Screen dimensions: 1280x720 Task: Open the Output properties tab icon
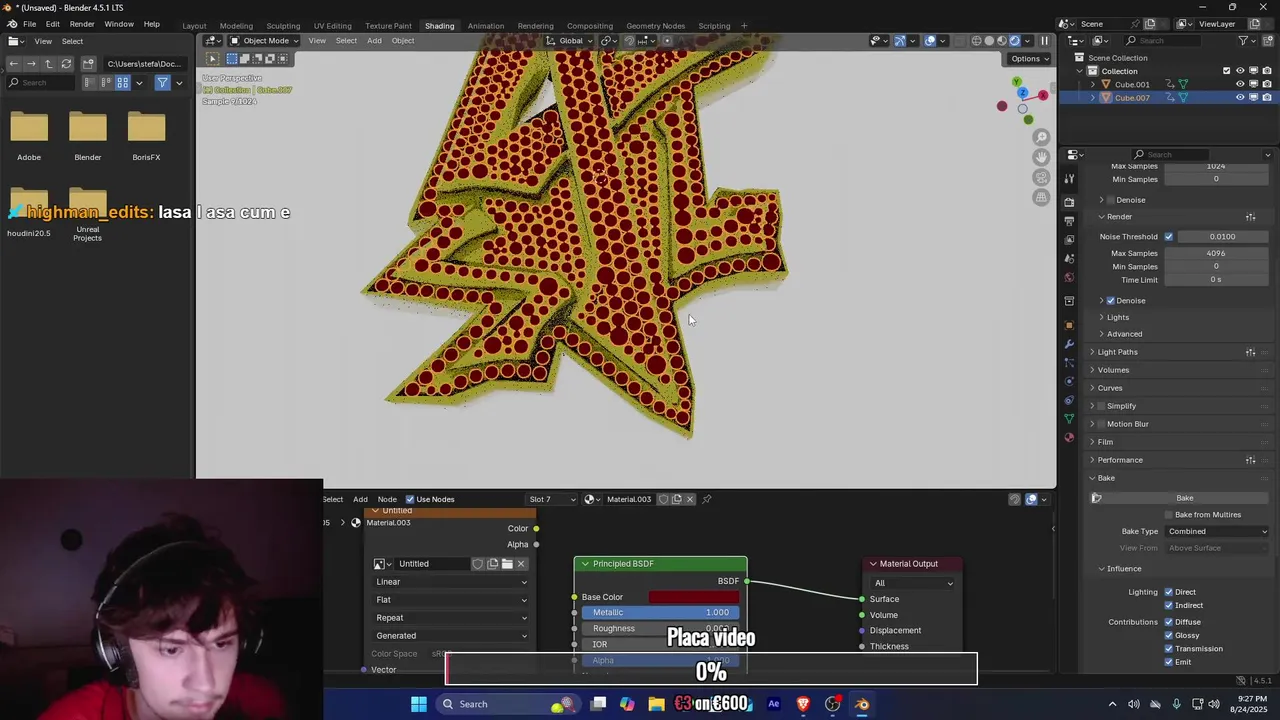[x=1069, y=221]
